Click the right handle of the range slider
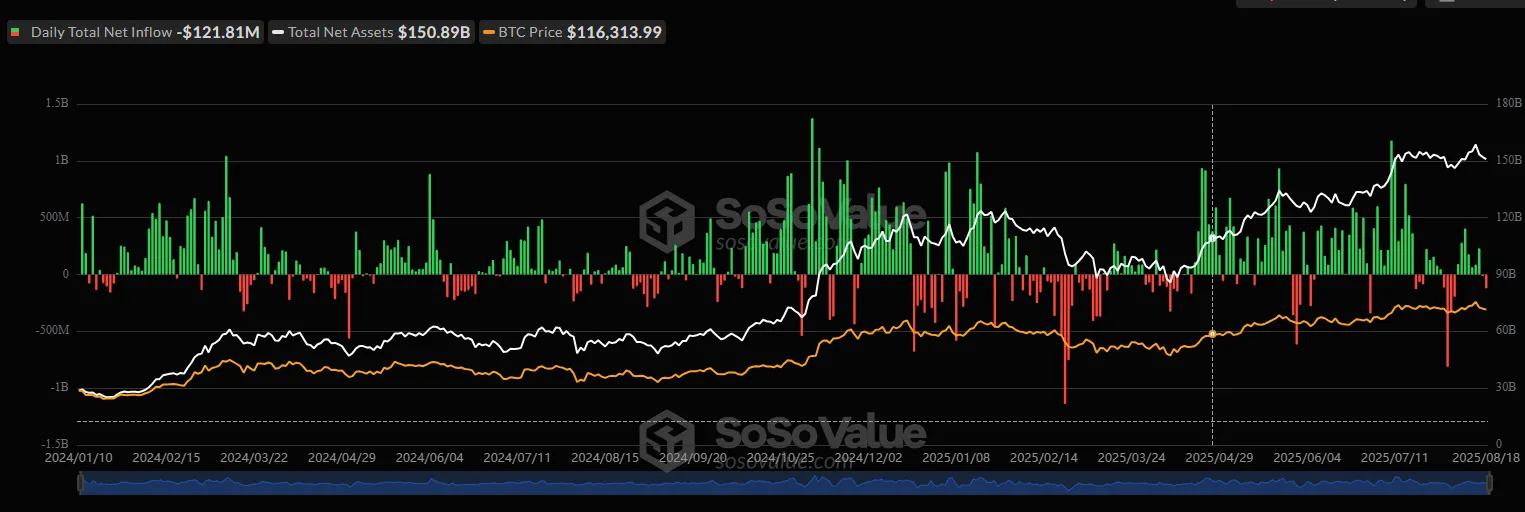Screen dimensions: 1525x512 pos(1489,484)
